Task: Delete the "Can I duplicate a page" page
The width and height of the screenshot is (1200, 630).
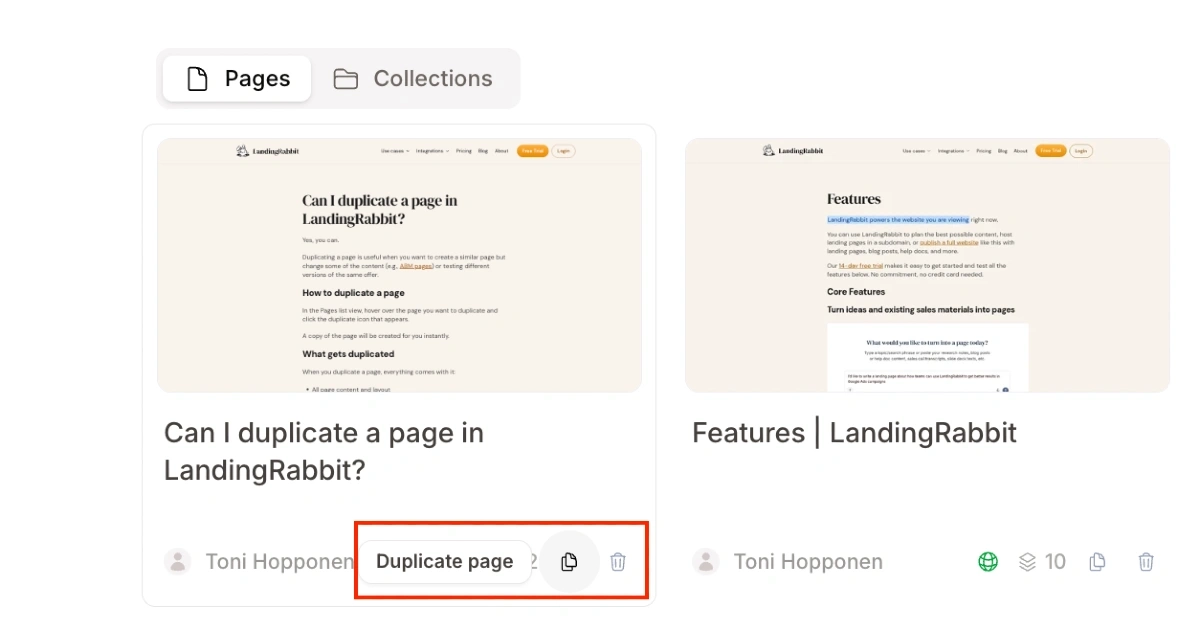Action: [618, 562]
